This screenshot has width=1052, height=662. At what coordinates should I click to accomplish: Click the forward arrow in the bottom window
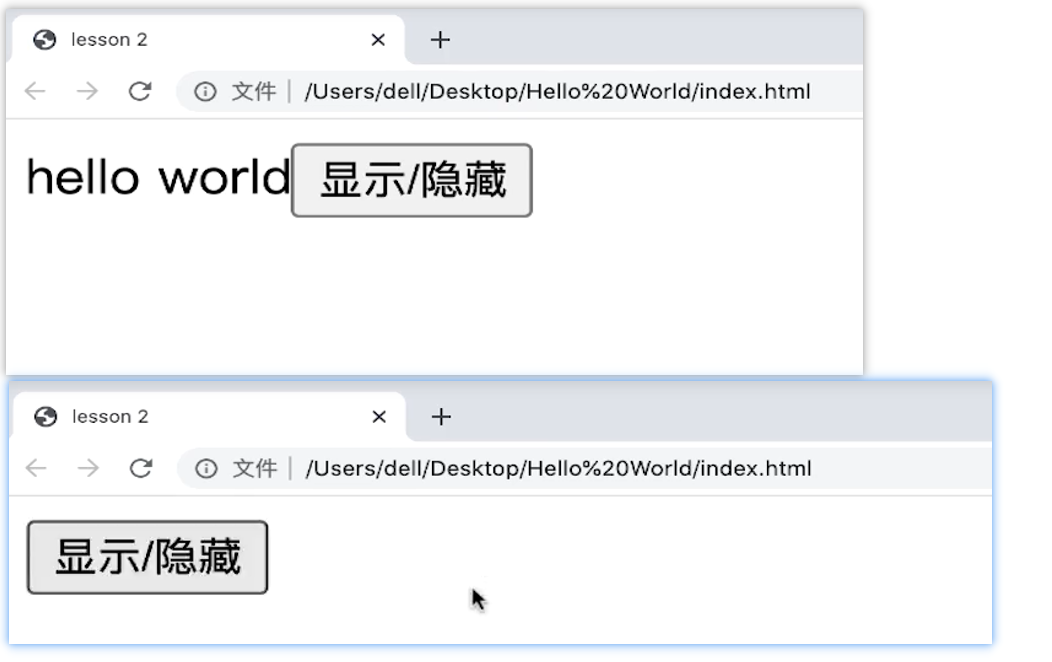tap(87, 468)
